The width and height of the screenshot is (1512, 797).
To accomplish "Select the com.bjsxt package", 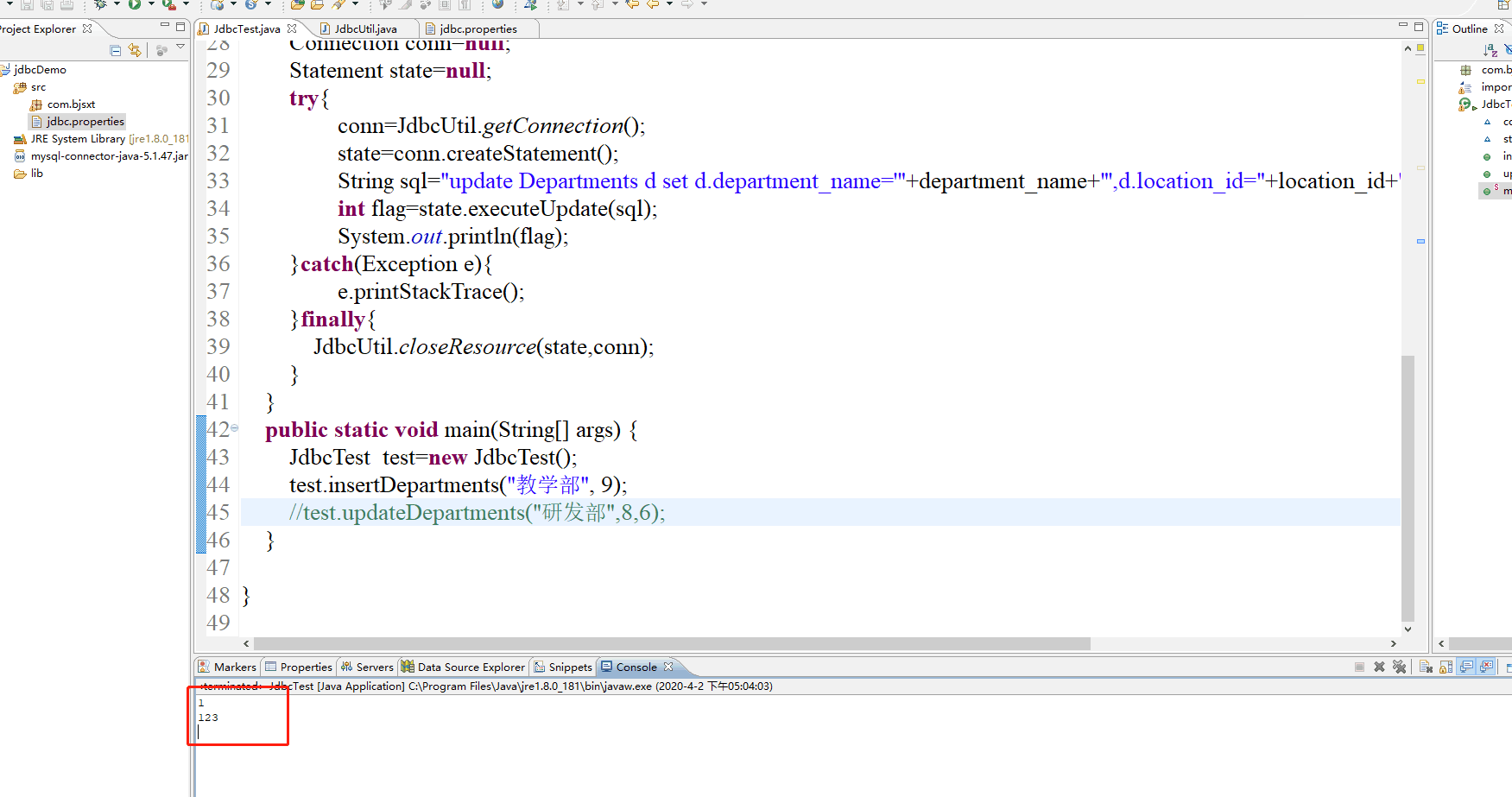I will 63,104.
